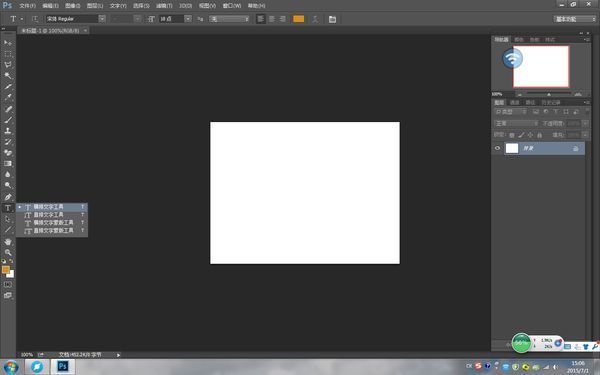Toggle Quick Mask mode
The image size is (600, 375).
tap(8, 285)
